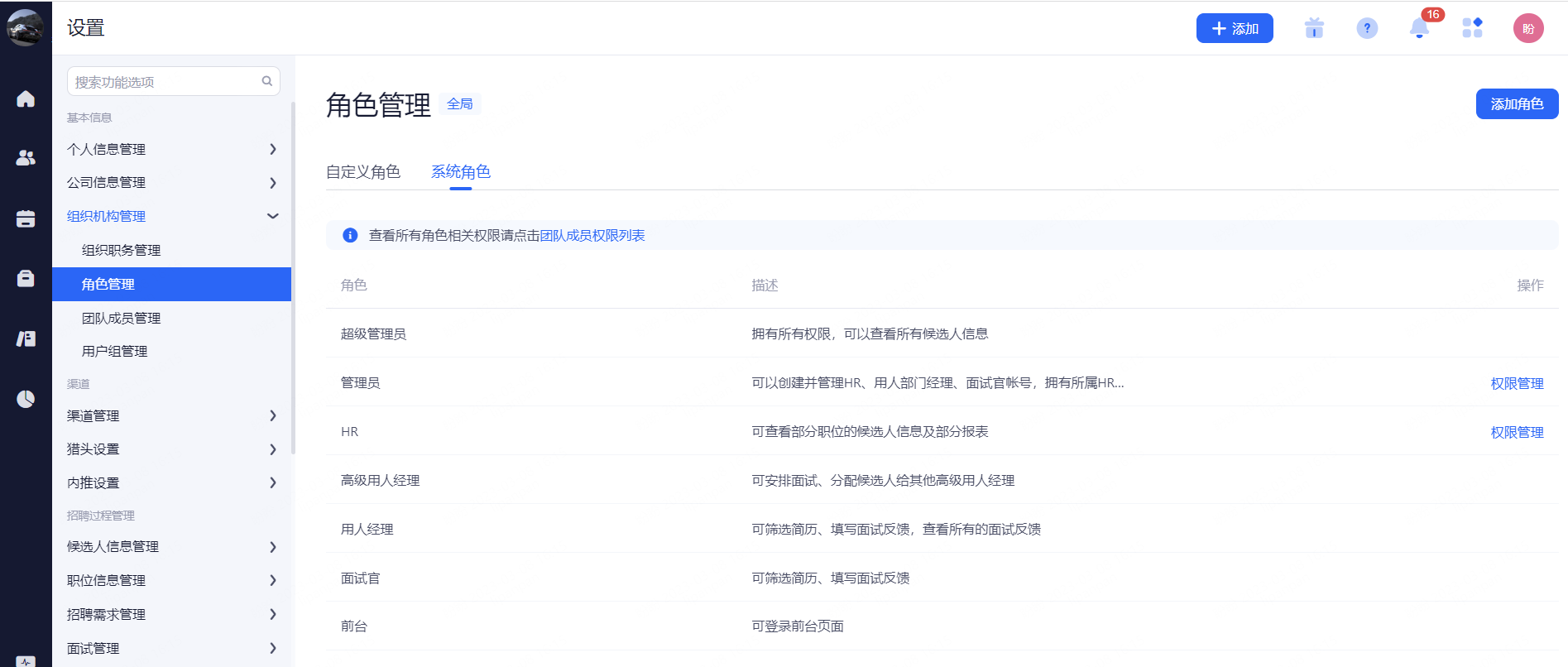Collapse the 组织机构管理 section
1568x667 pixels.
pyautogui.click(x=171, y=216)
